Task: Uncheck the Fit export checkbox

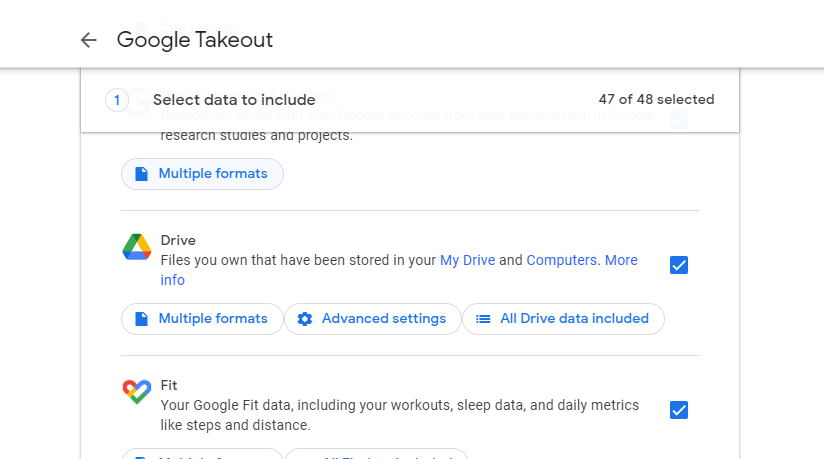Action: pyautogui.click(x=678, y=410)
